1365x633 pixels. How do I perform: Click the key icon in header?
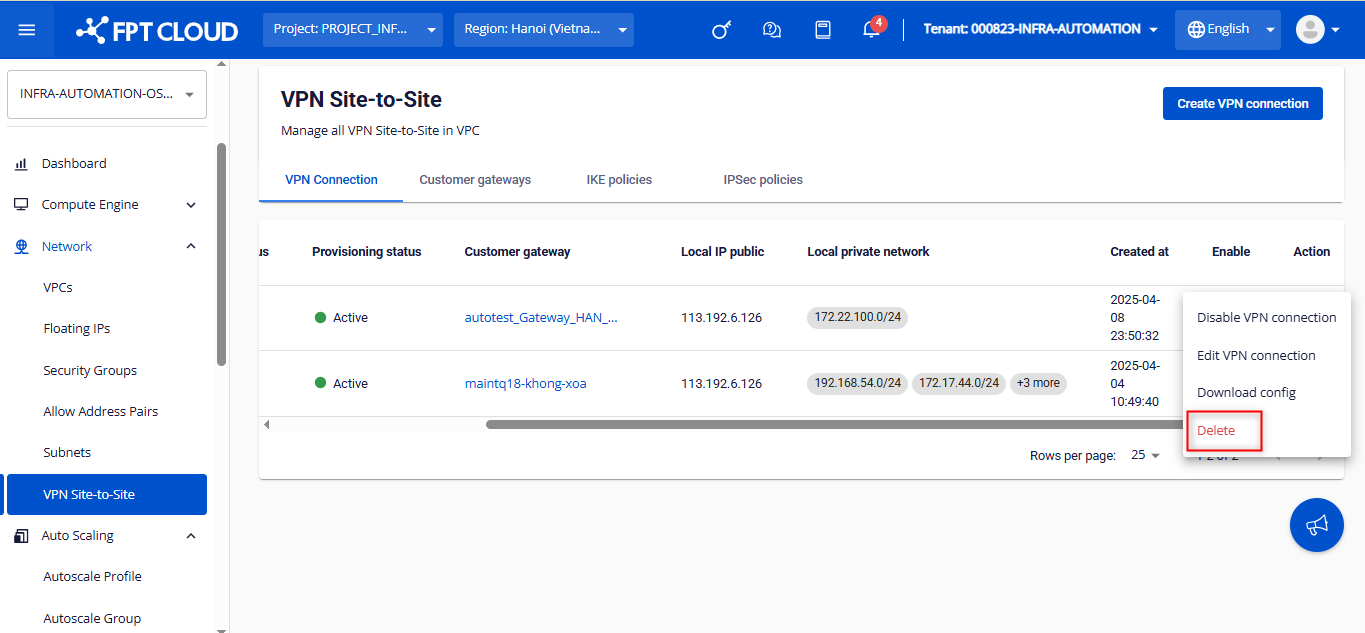pyautogui.click(x=720, y=30)
